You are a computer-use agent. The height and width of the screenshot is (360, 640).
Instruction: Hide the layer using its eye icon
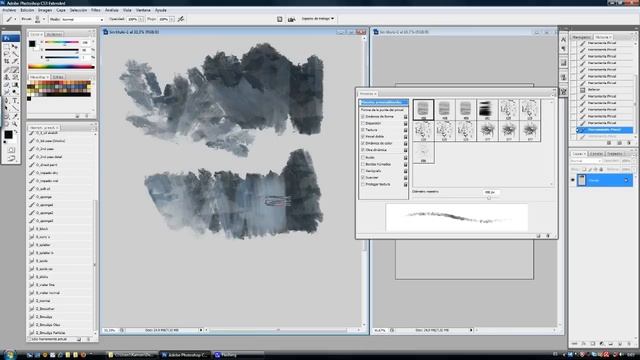coord(573,180)
